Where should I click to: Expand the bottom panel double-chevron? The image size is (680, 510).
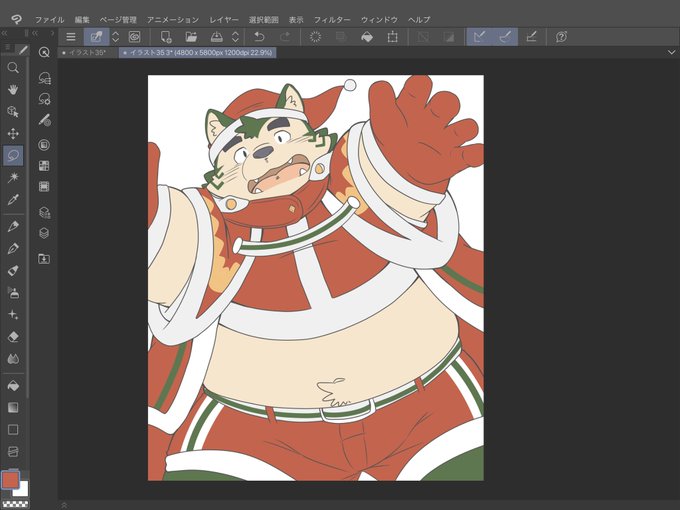pyautogui.click(x=64, y=505)
